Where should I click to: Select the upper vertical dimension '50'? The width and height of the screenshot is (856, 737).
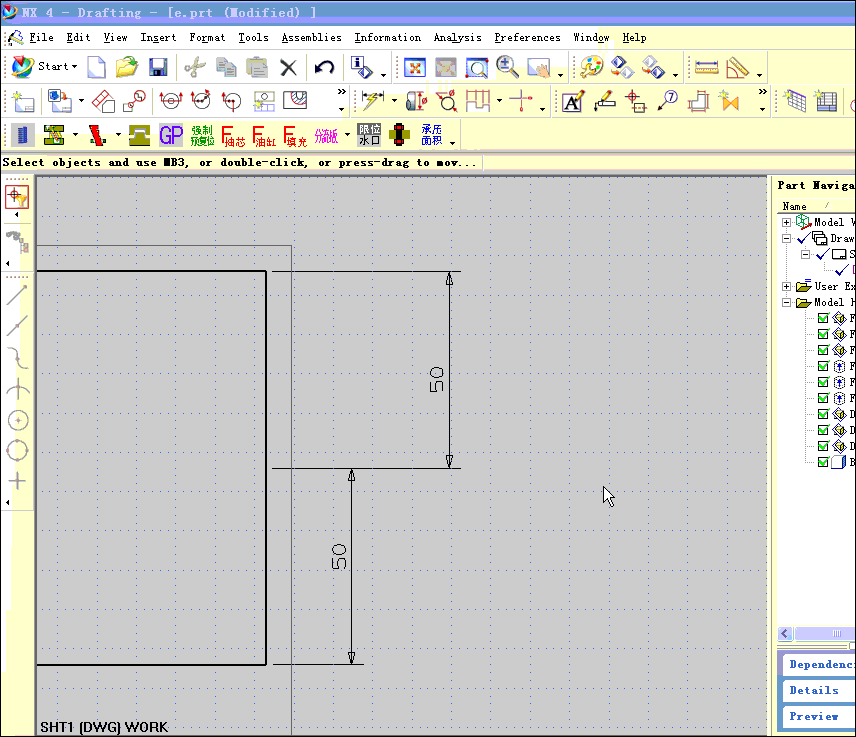coord(436,379)
